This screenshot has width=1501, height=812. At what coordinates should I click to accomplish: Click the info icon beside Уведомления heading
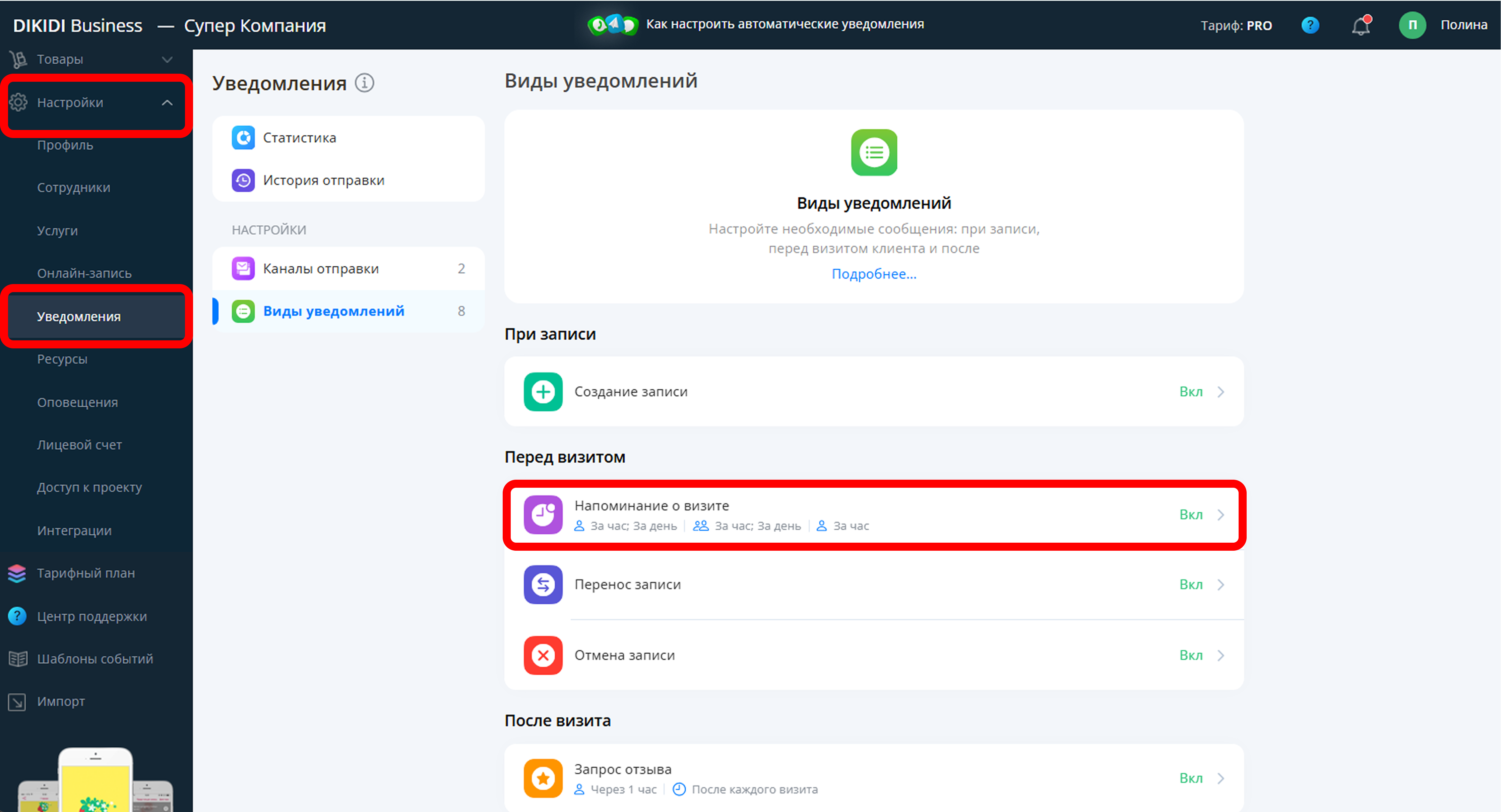coord(365,83)
